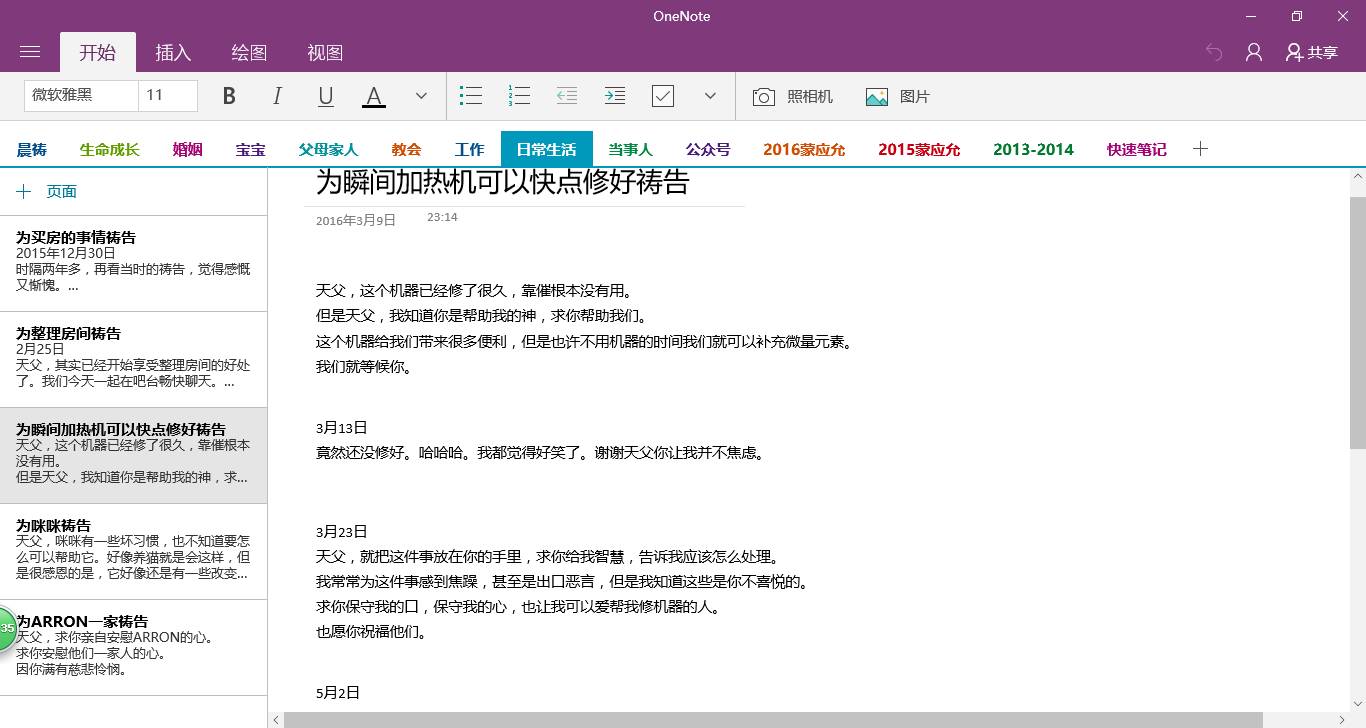Open the 生命成长 section tab
1366x728 pixels.
pyautogui.click(x=110, y=149)
